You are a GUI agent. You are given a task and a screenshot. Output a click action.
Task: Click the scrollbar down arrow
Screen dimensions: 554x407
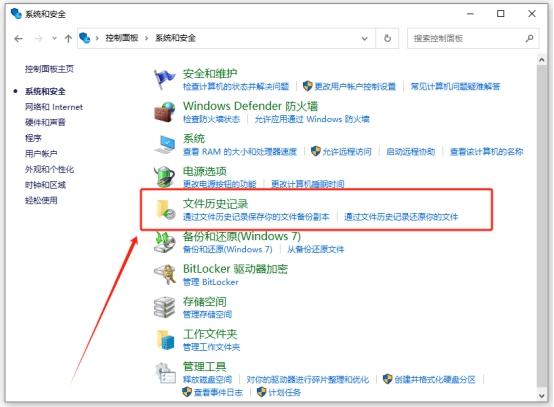(542, 395)
